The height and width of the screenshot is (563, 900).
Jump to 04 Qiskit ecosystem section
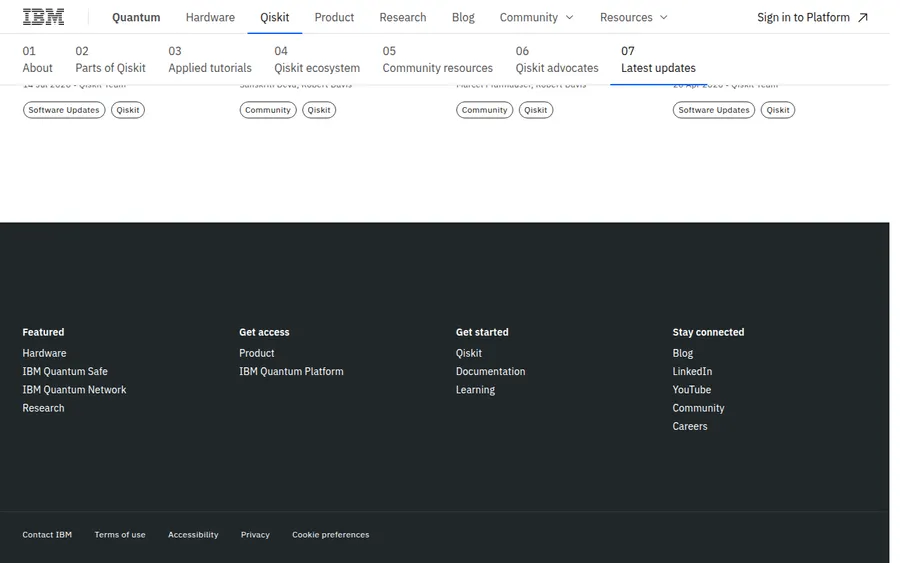tap(317, 60)
